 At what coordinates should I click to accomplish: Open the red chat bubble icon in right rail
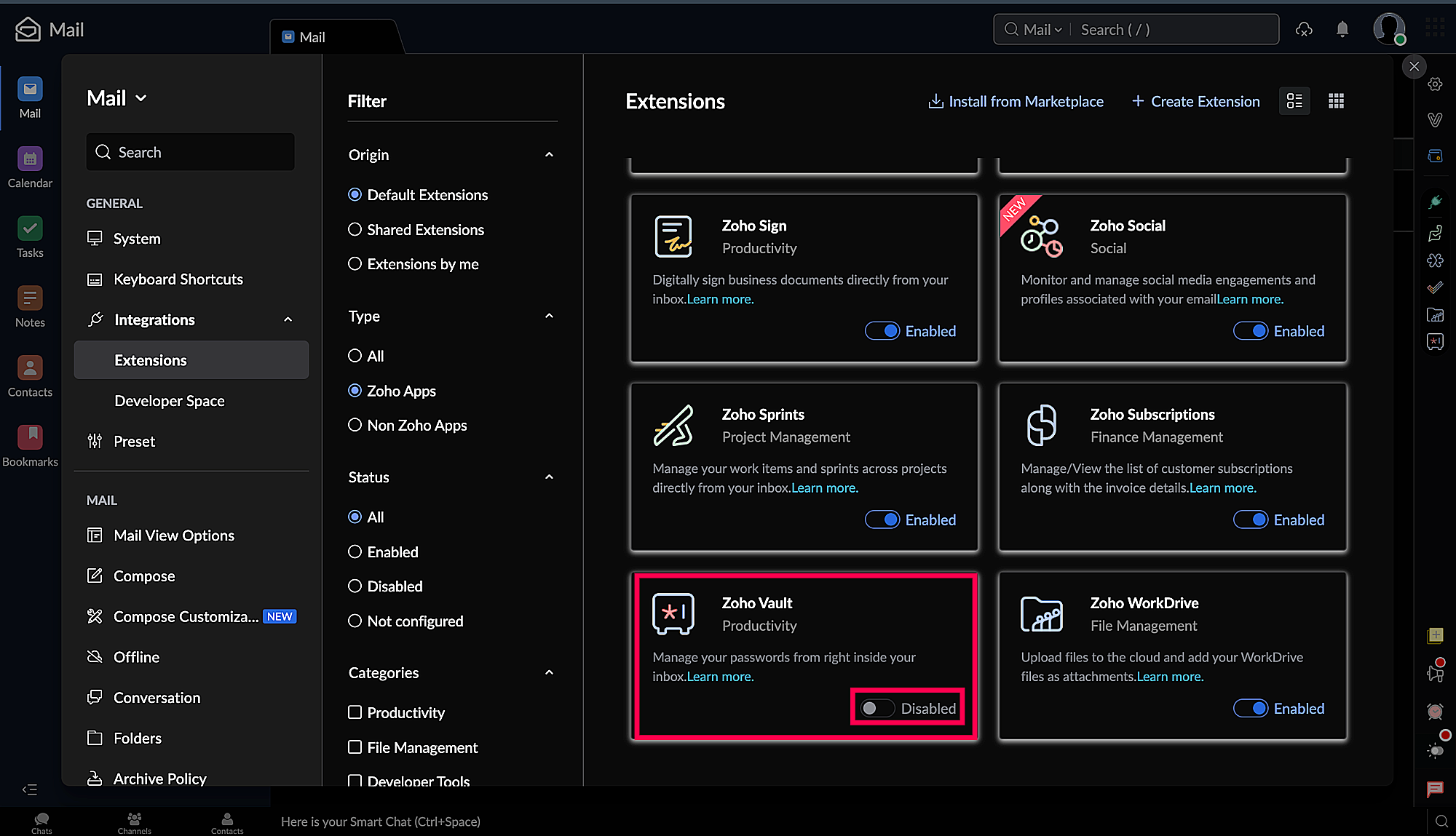(1435, 789)
